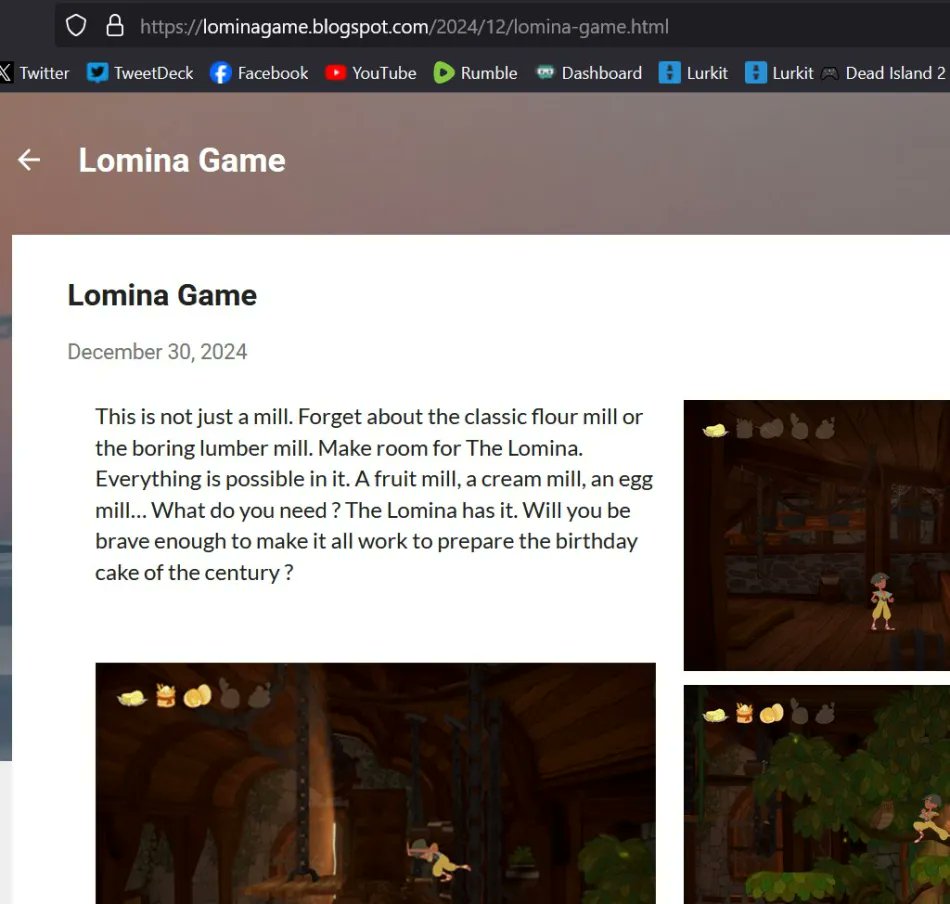The height and width of the screenshot is (904, 950).
Task: Click the Facebook logo icon
Action: coord(221,73)
